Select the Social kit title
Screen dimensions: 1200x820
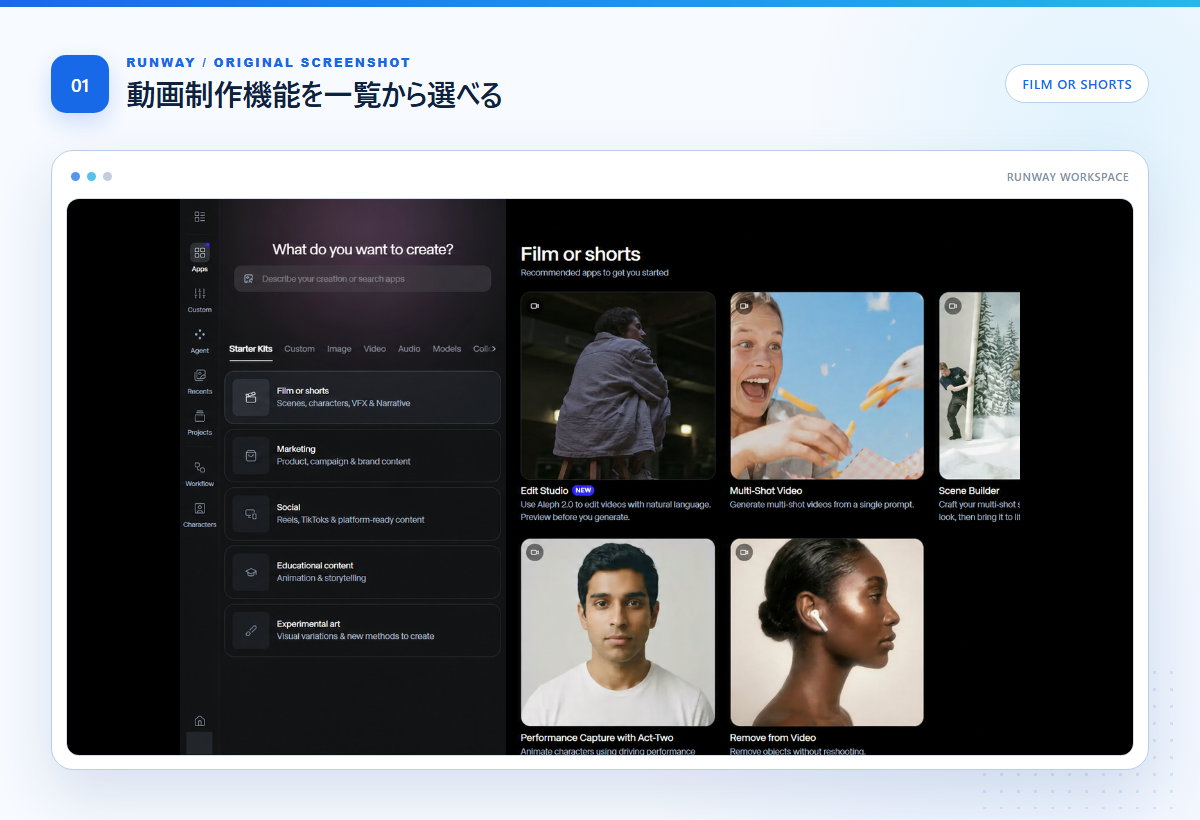[288, 507]
